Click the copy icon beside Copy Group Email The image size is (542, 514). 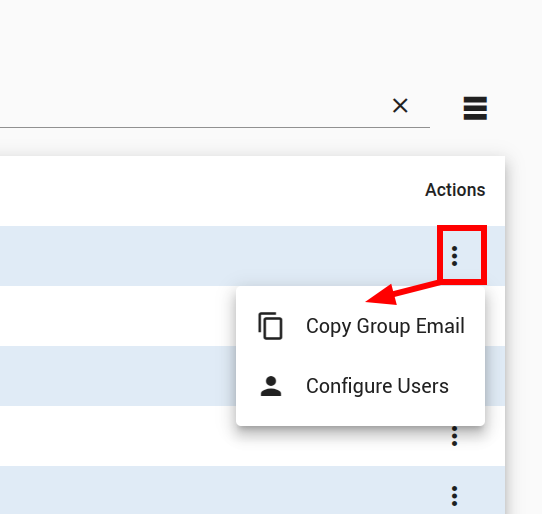(270, 326)
